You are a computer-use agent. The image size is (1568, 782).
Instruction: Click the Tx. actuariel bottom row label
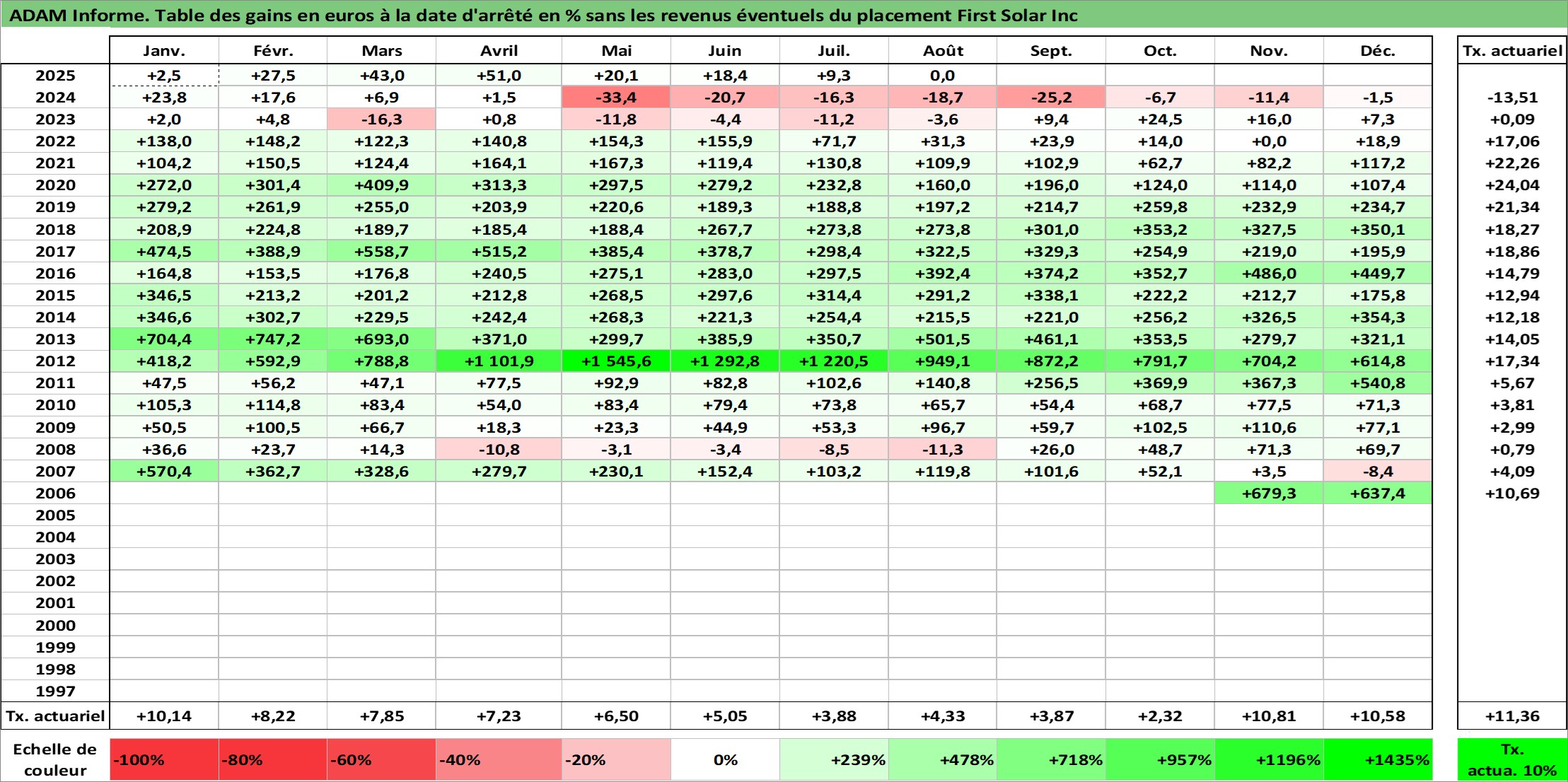pos(55,716)
